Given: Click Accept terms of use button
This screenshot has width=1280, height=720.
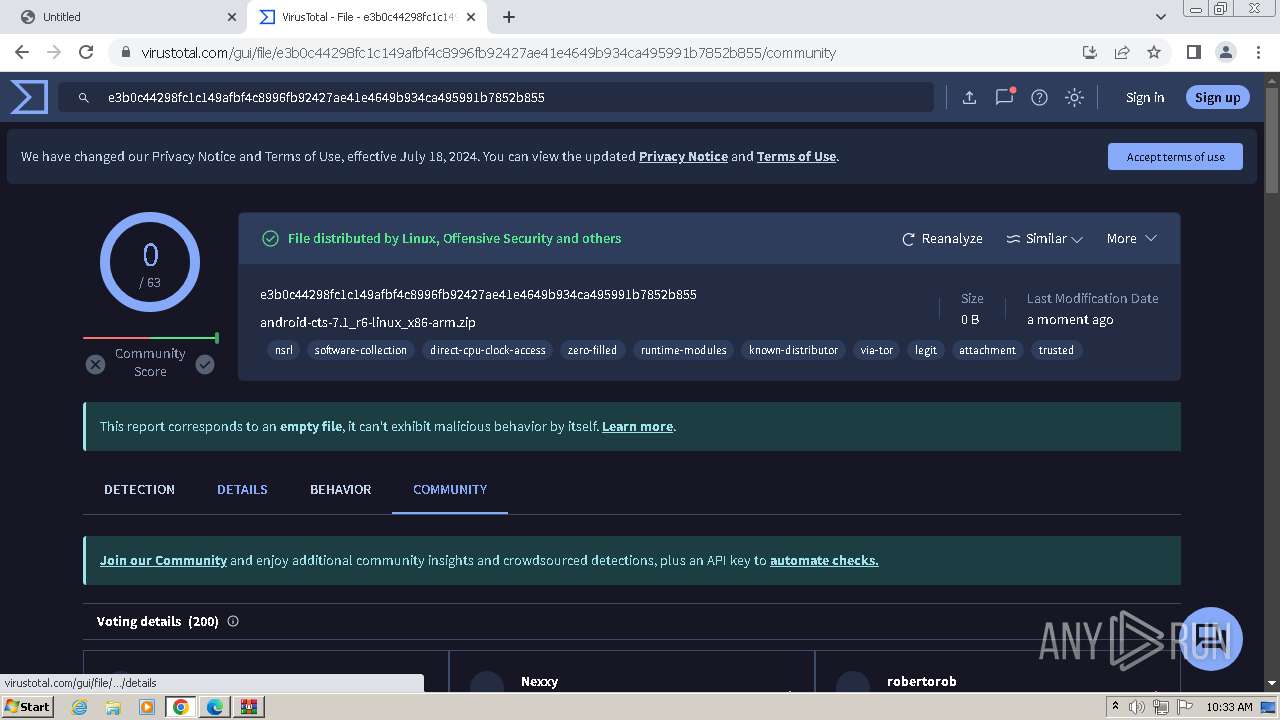Looking at the screenshot, I should click(x=1175, y=157).
